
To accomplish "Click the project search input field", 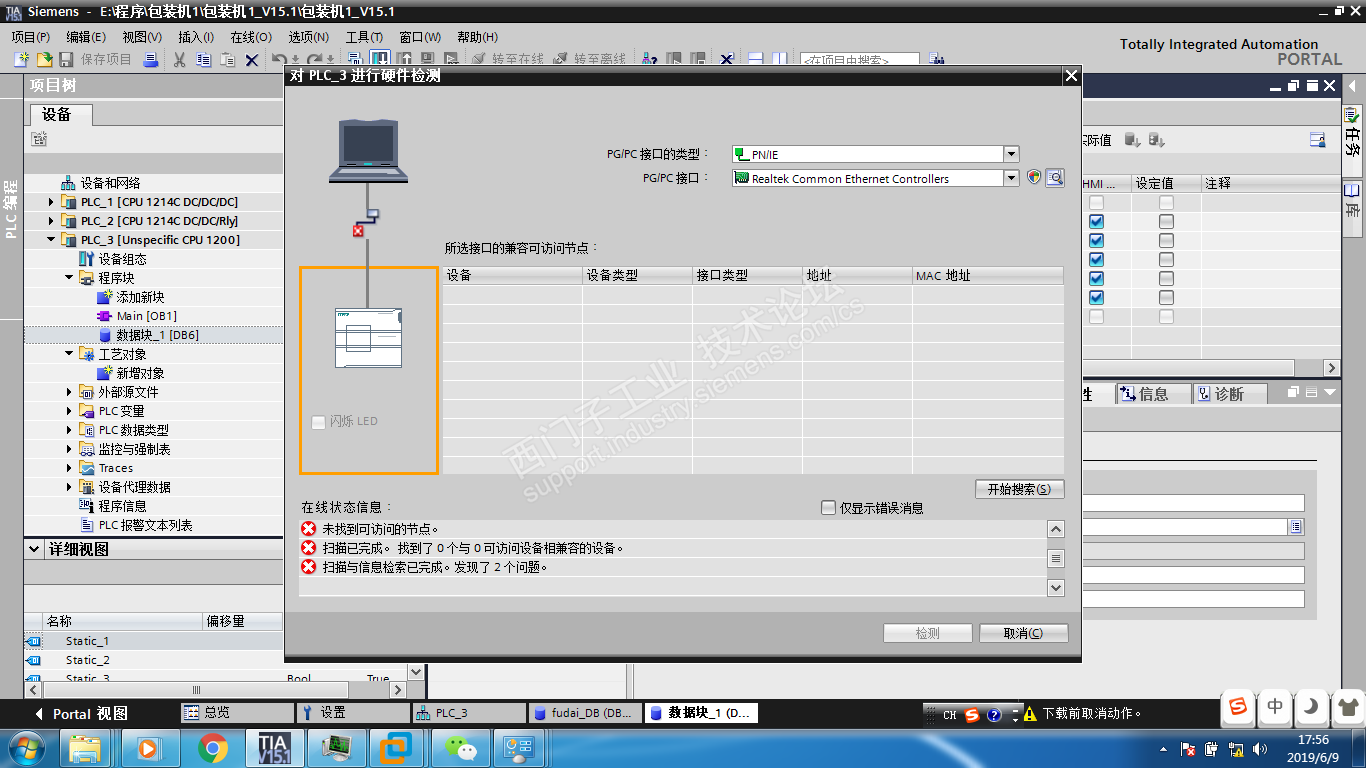I will [859, 60].
